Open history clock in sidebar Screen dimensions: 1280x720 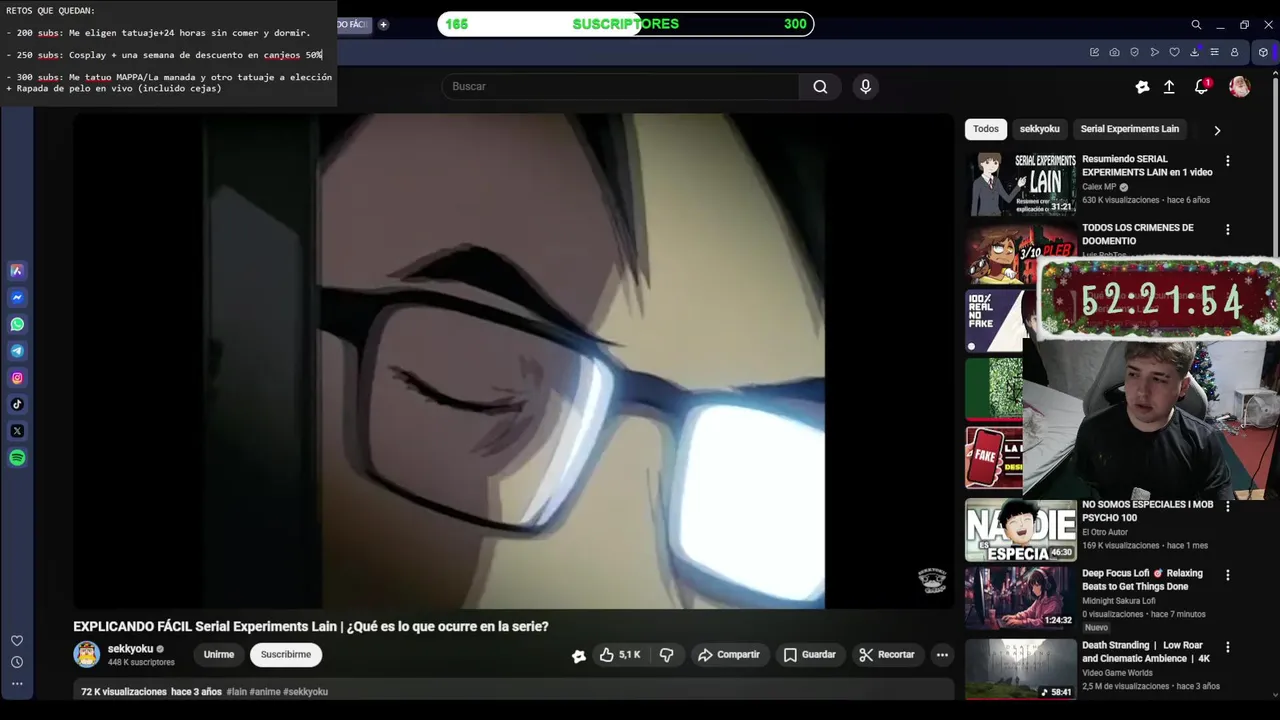click(17, 662)
